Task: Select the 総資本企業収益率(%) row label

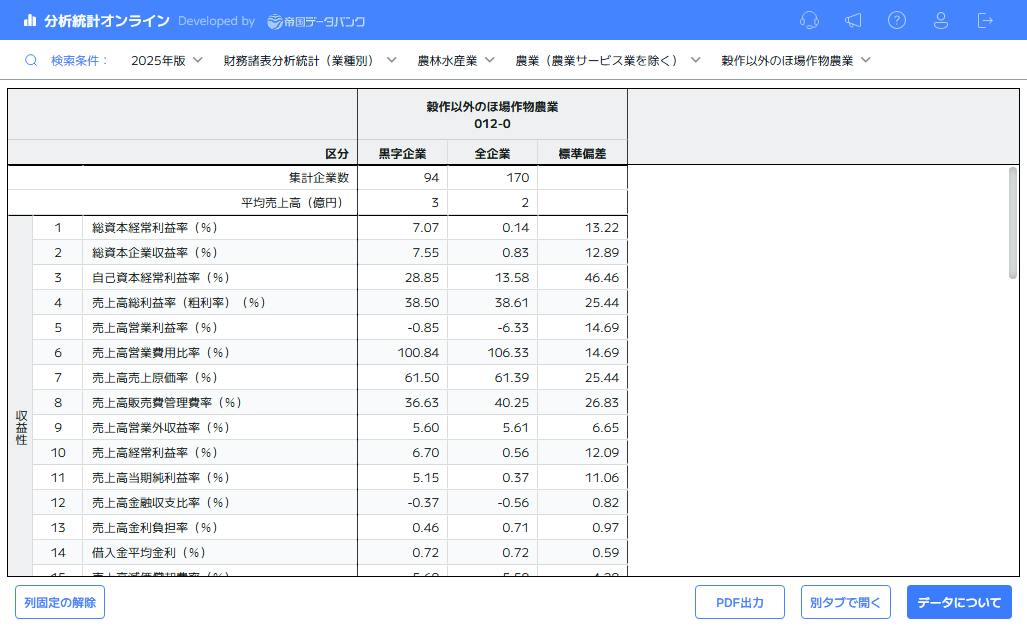Action: pos(155,252)
